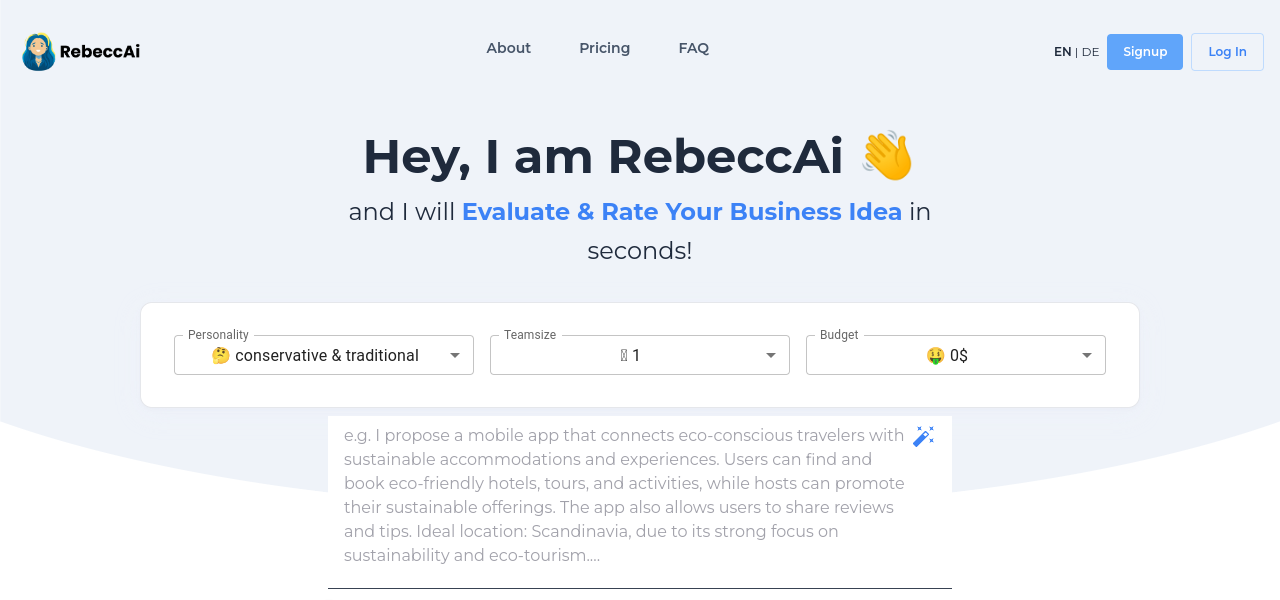This screenshot has height=600, width=1280.
Task: Click the thinking face emoji in Personality
Action: (221, 356)
